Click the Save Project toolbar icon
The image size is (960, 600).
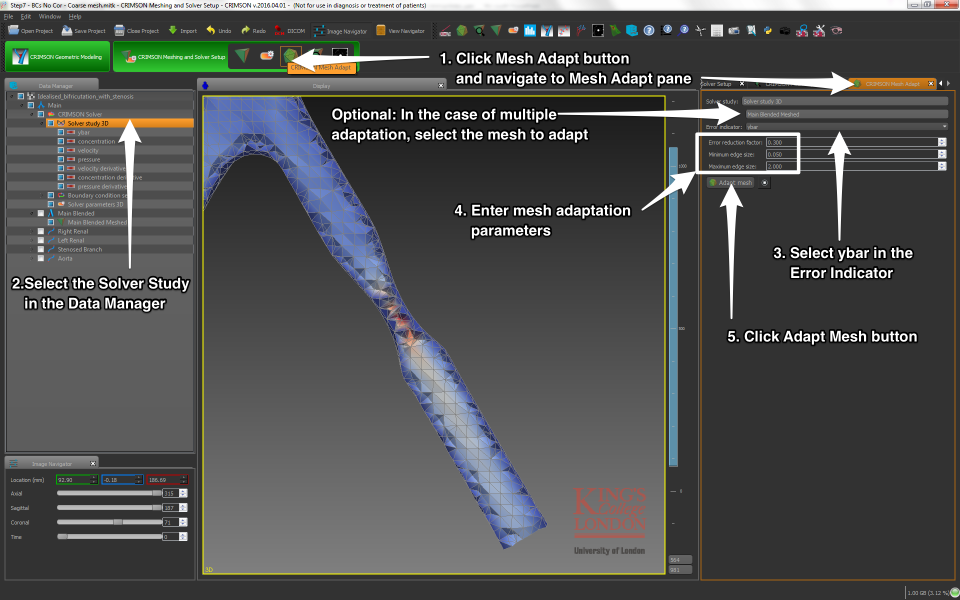coord(66,31)
